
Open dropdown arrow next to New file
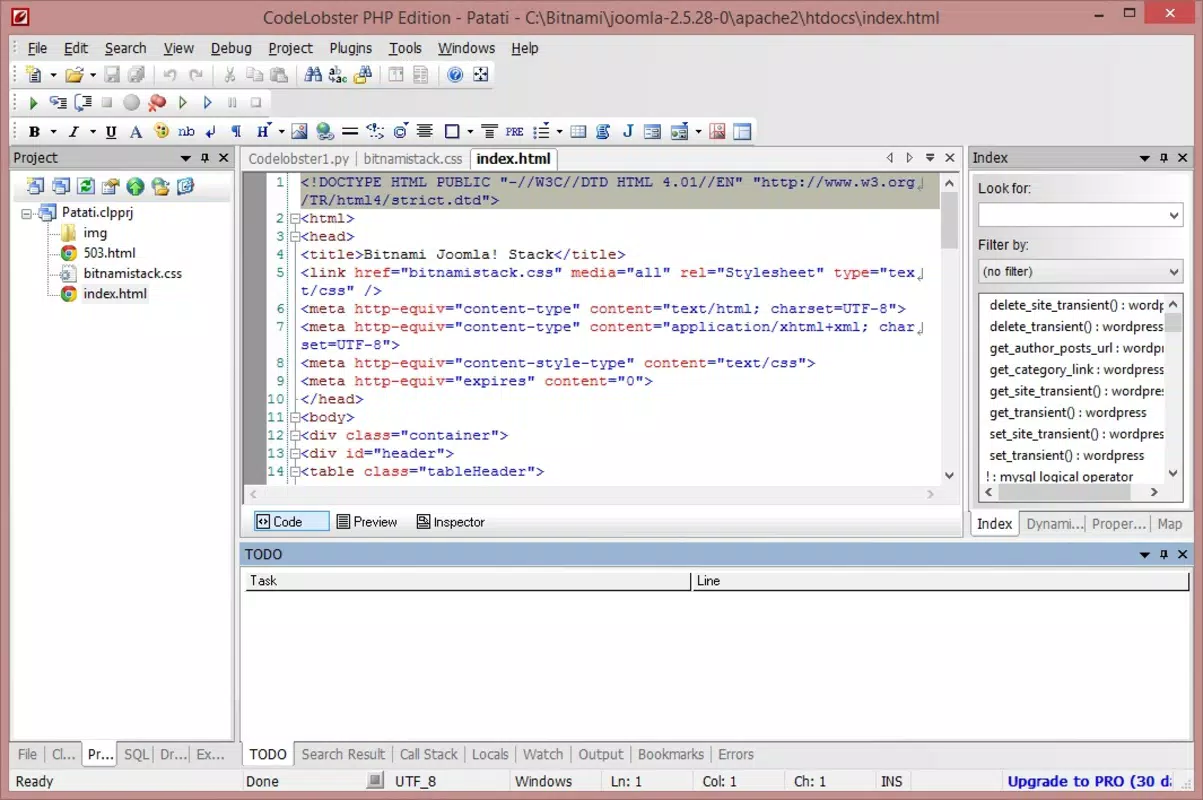53,75
